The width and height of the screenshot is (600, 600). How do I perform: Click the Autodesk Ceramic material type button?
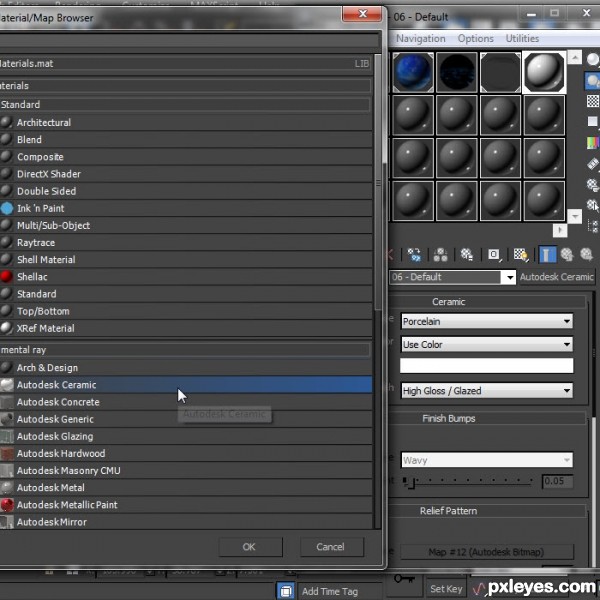tap(557, 277)
